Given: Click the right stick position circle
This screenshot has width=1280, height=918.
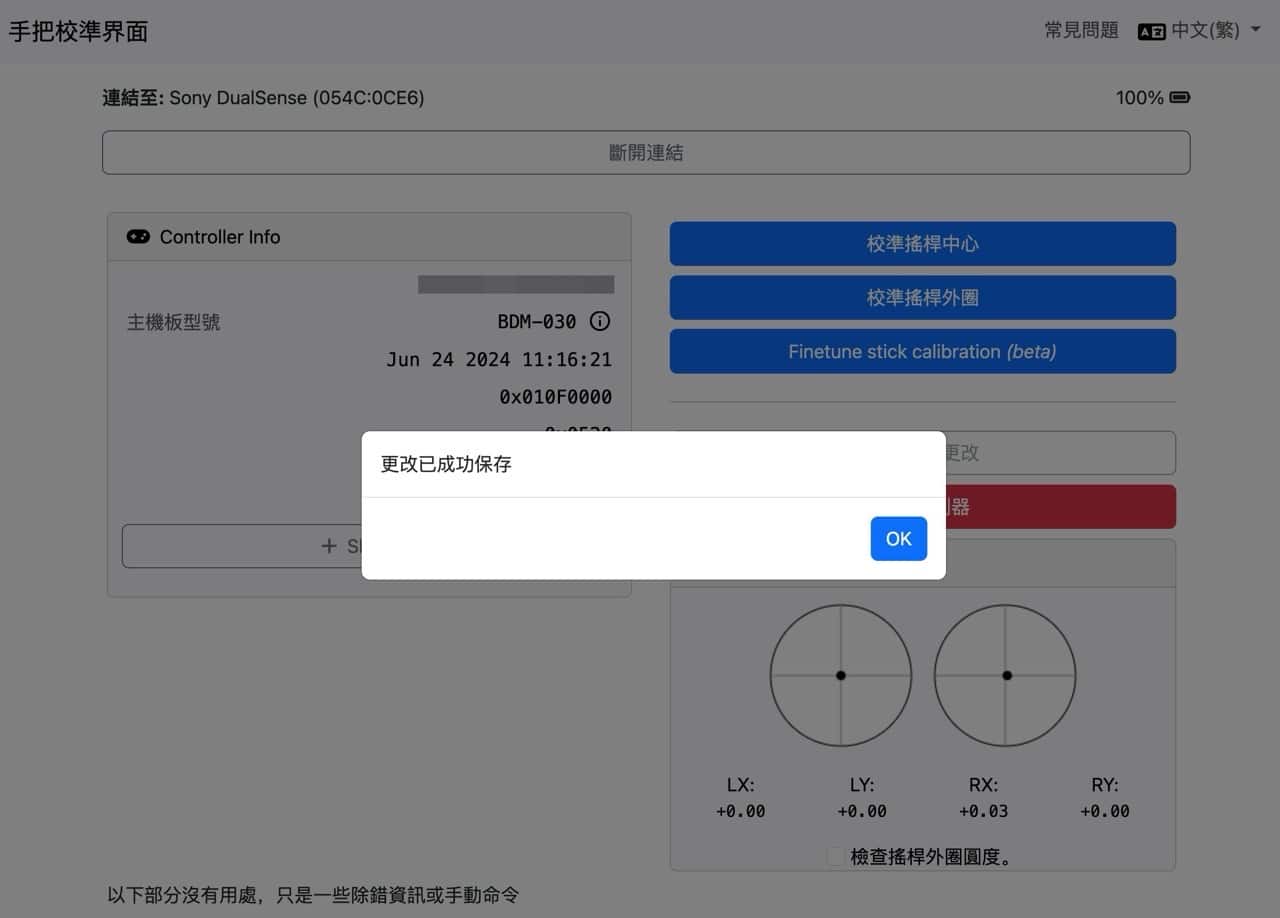Looking at the screenshot, I should point(1005,675).
